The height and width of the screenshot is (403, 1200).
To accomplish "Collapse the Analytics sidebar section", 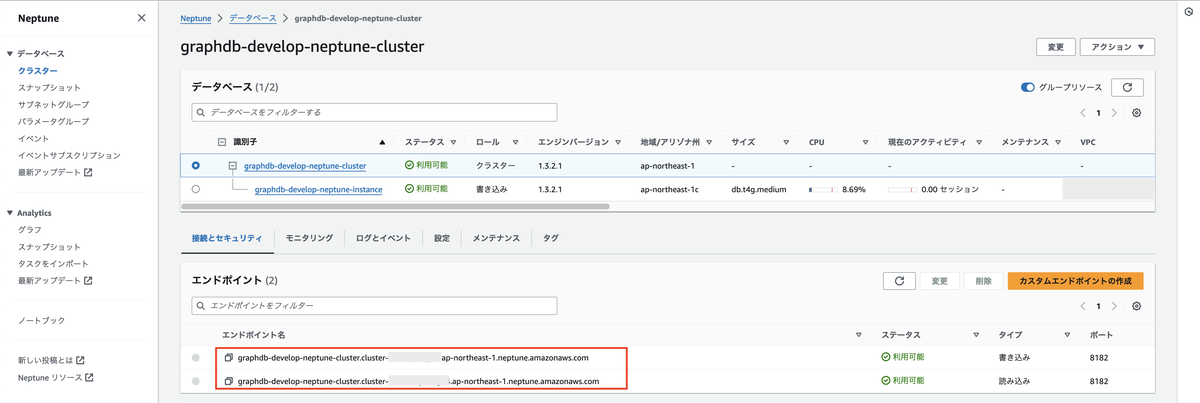I will (x=9, y=213).
